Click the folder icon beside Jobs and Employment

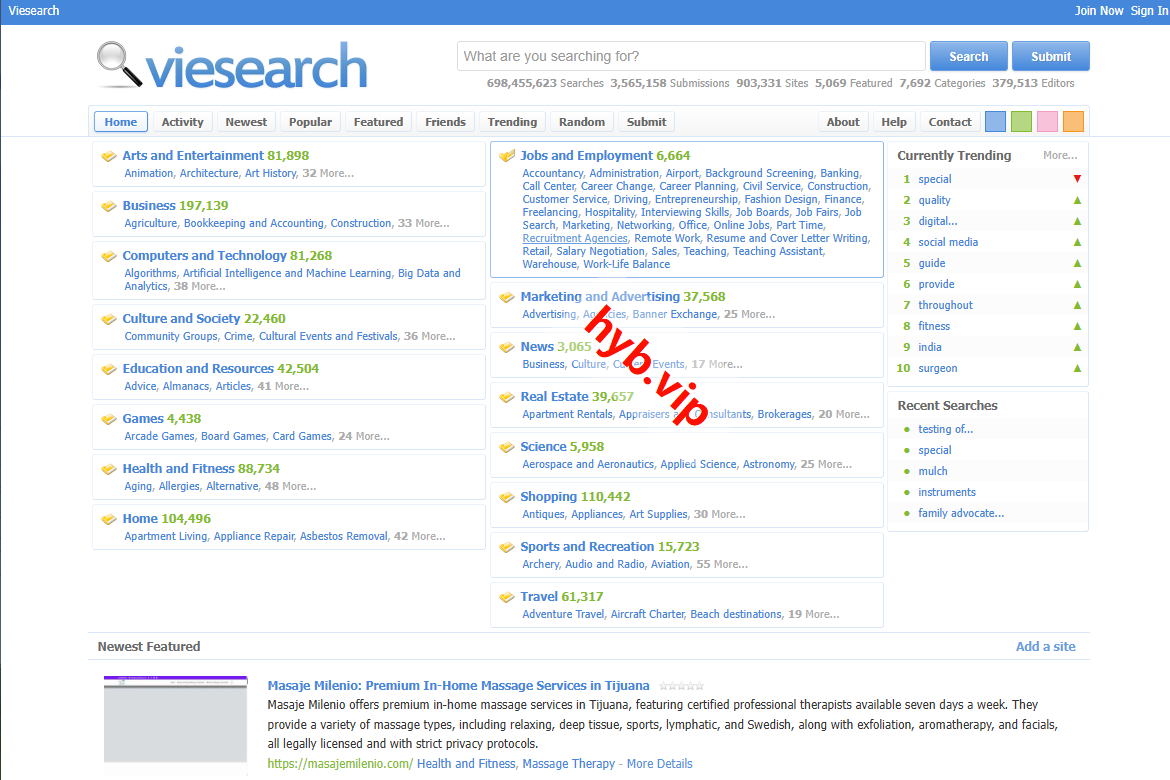(x=506, y=156)
